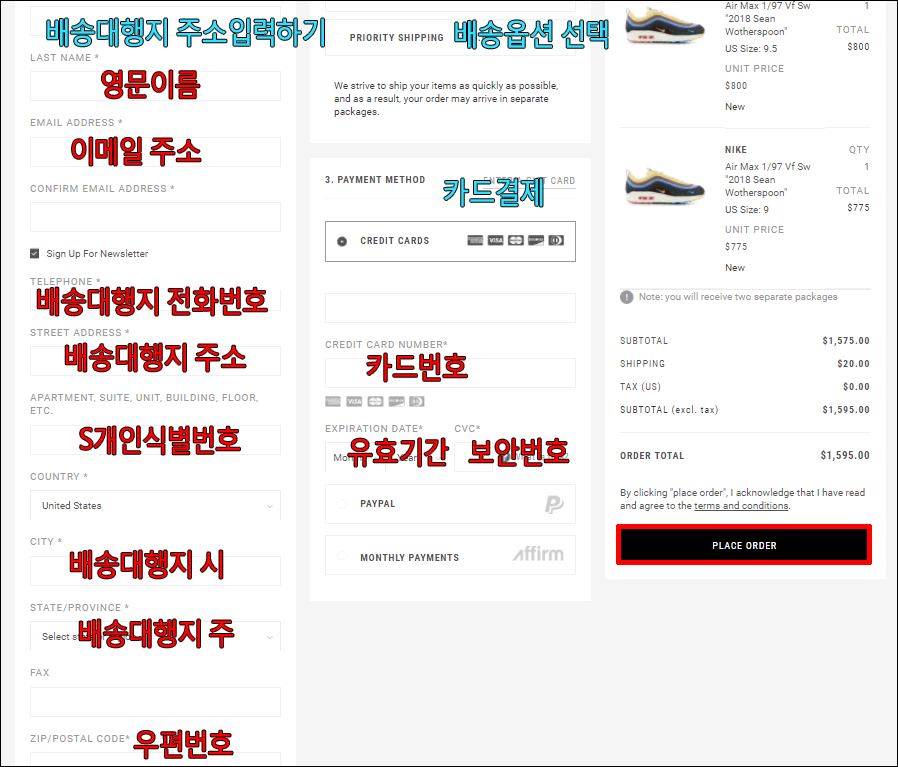Viewport: 898px width, 767px height.
Task: Select the PayPal payment radio button
Action: 342,504
